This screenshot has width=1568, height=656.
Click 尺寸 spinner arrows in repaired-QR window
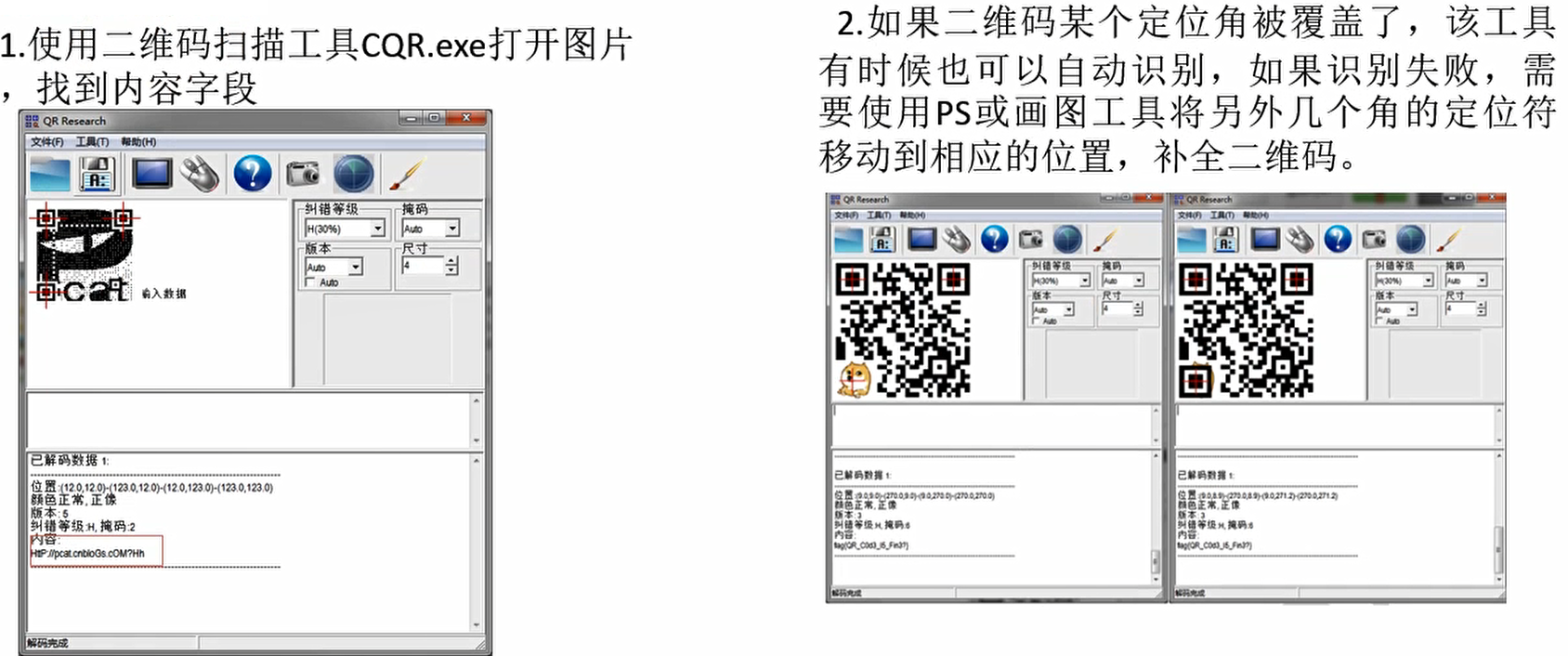click(x=1482, y=309)
